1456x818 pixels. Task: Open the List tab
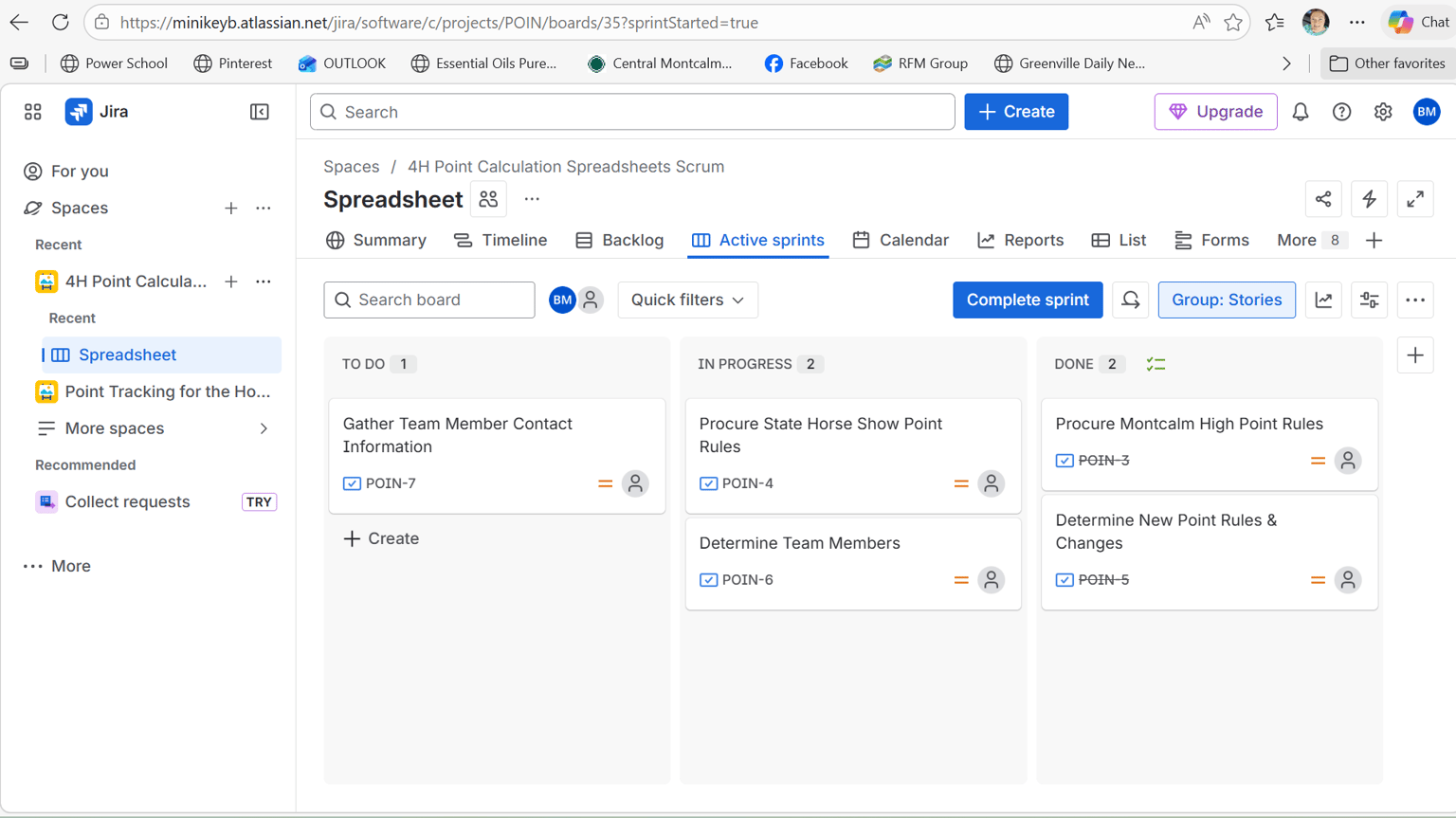coord(1119,240)
